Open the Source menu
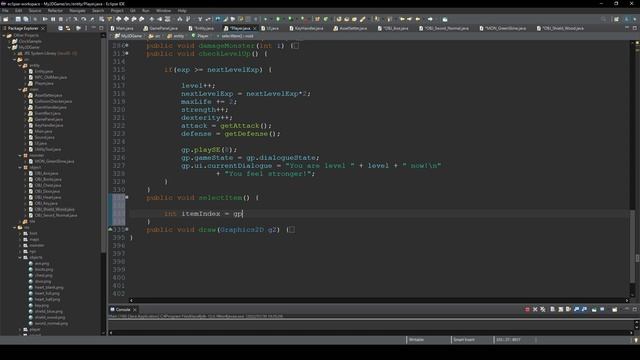This screenshot has width=640, height=360. pyautogui.click(x=35, y=11)
